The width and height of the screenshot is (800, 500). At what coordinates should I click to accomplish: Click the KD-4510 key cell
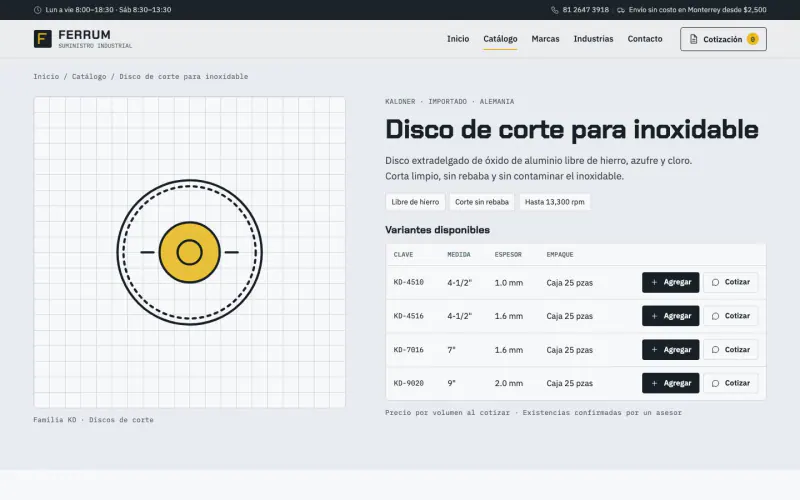(408, 282)
